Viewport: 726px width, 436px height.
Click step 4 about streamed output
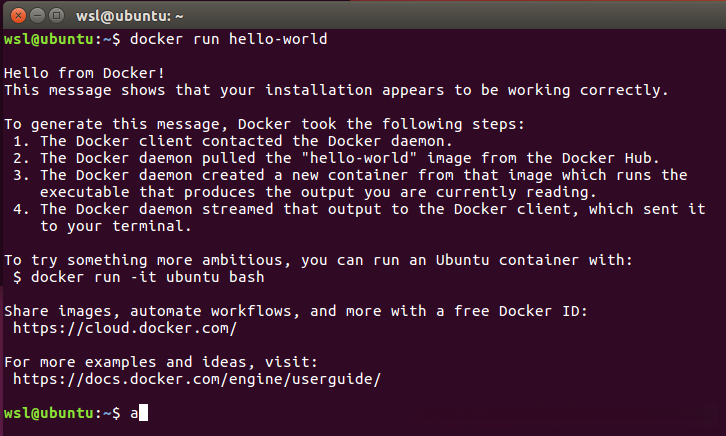tap(360, 209)
